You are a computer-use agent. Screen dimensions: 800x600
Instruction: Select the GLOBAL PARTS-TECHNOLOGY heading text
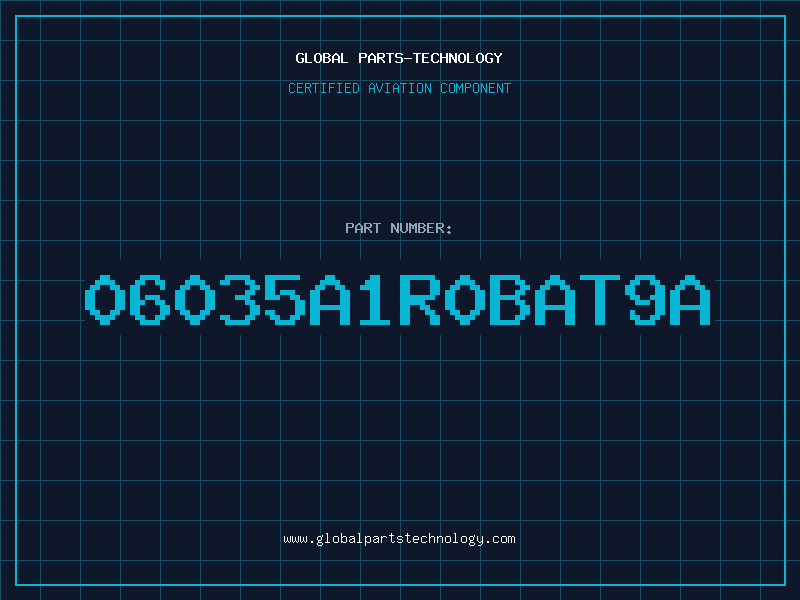tap(399, 58)
